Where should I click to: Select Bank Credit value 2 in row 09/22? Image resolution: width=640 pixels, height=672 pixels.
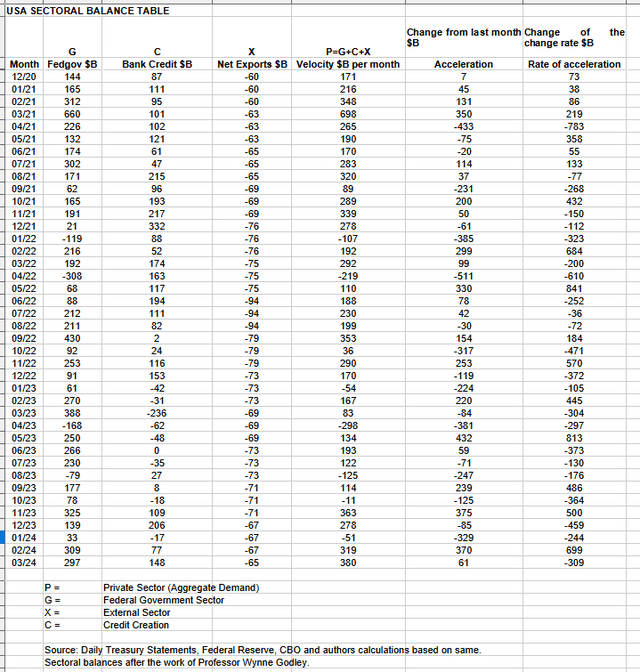[x=157, y=338]
